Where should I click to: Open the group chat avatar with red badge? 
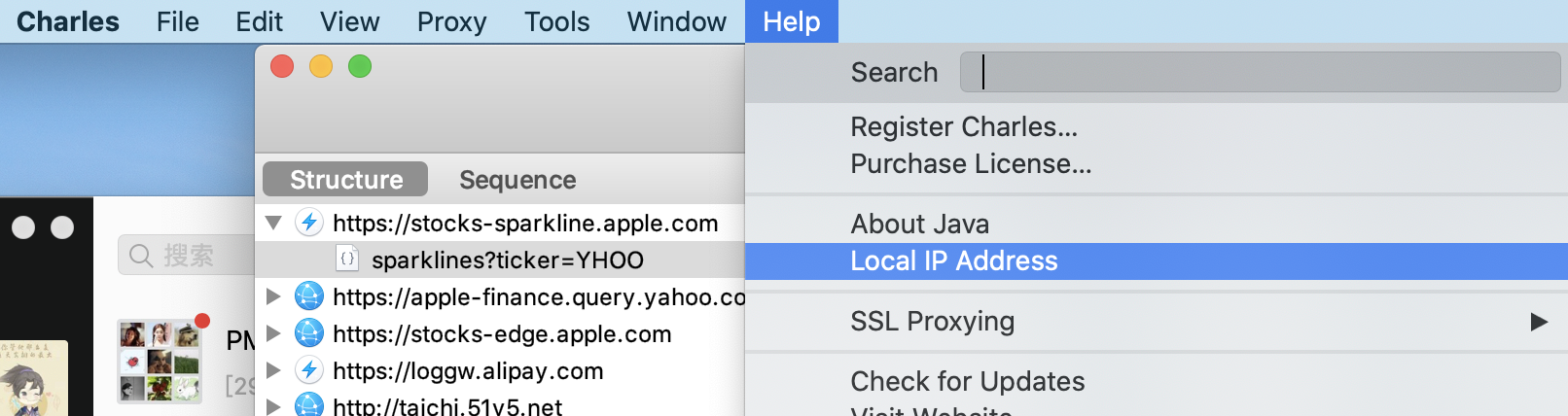[x=160, y=362]
